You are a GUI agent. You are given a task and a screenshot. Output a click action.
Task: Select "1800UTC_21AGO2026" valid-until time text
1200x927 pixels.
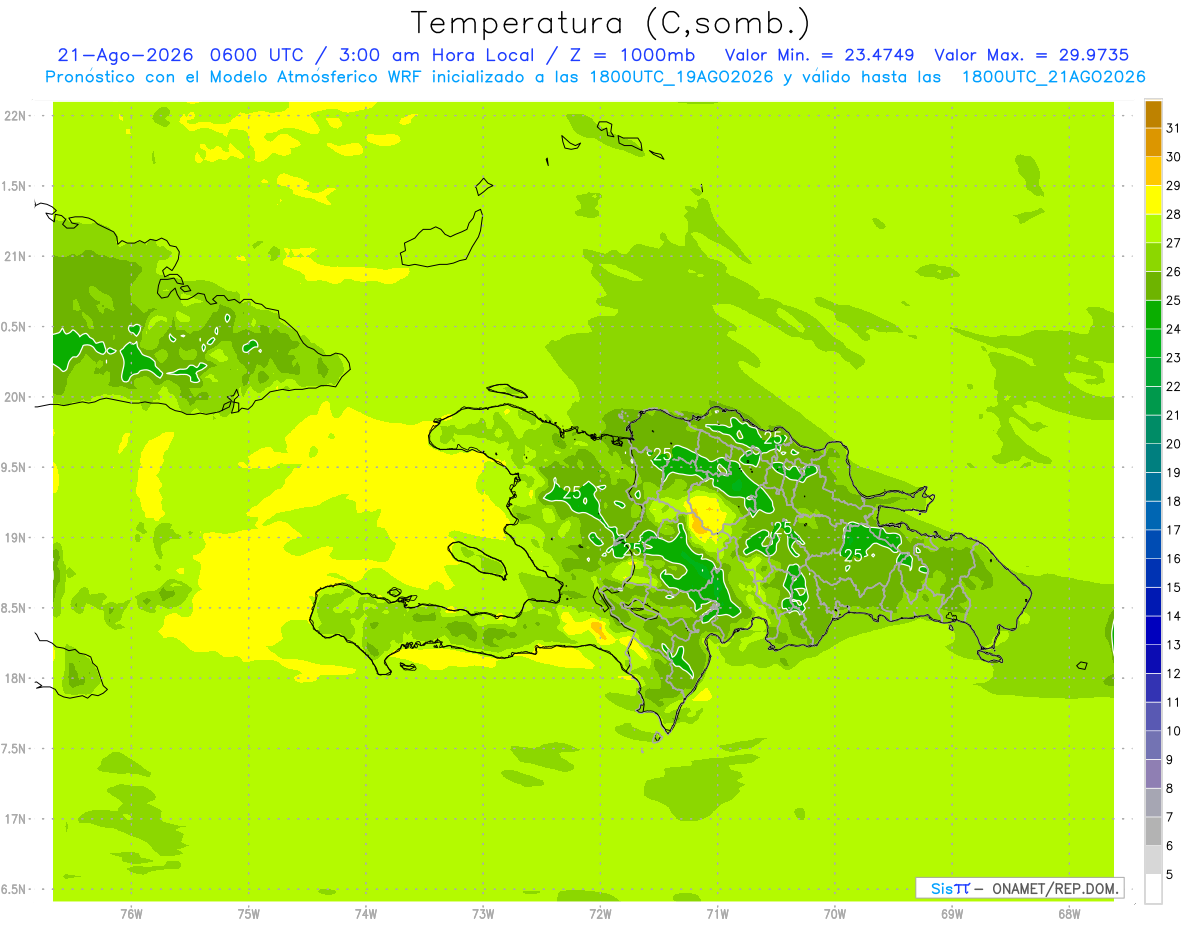(1053, 77)
